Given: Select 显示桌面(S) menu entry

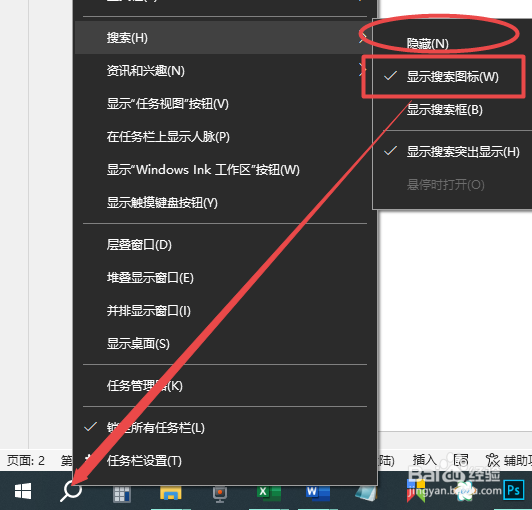Looking at the screenshot, I should (225, 344).
